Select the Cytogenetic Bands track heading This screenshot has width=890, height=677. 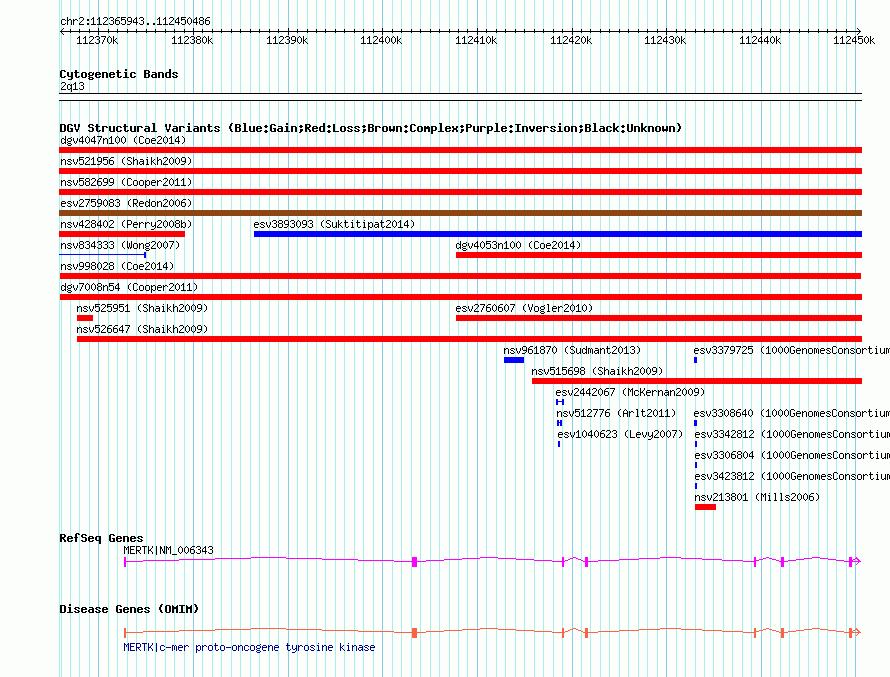118,74
